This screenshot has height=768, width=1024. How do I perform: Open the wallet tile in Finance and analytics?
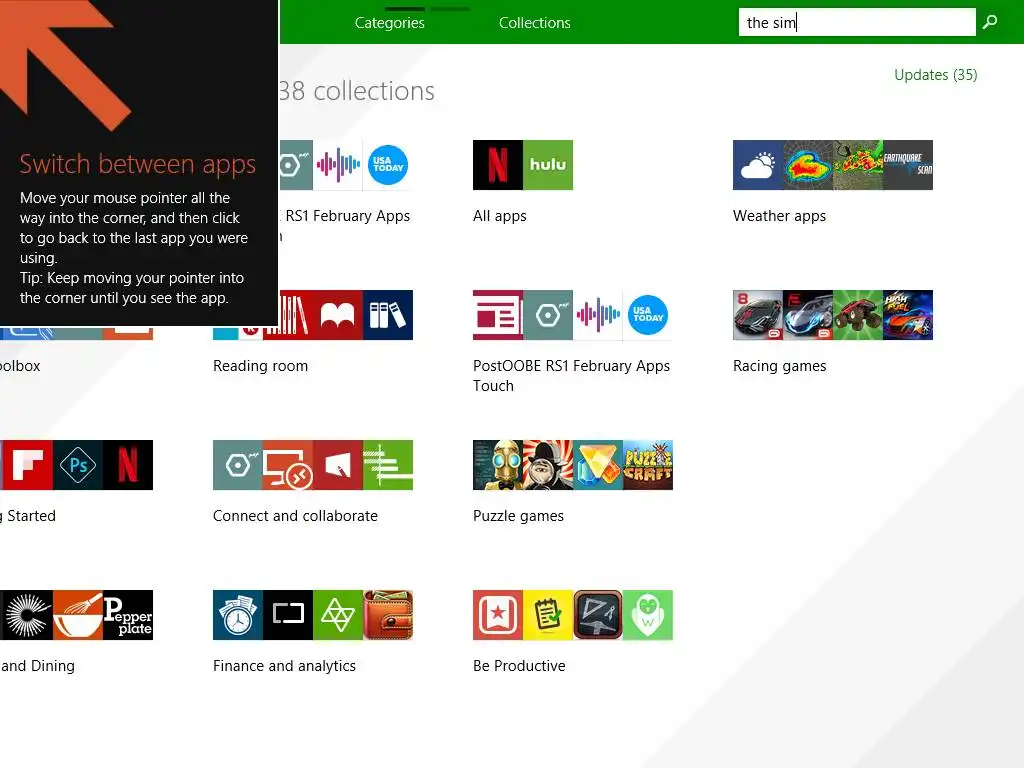pos(388,615)
